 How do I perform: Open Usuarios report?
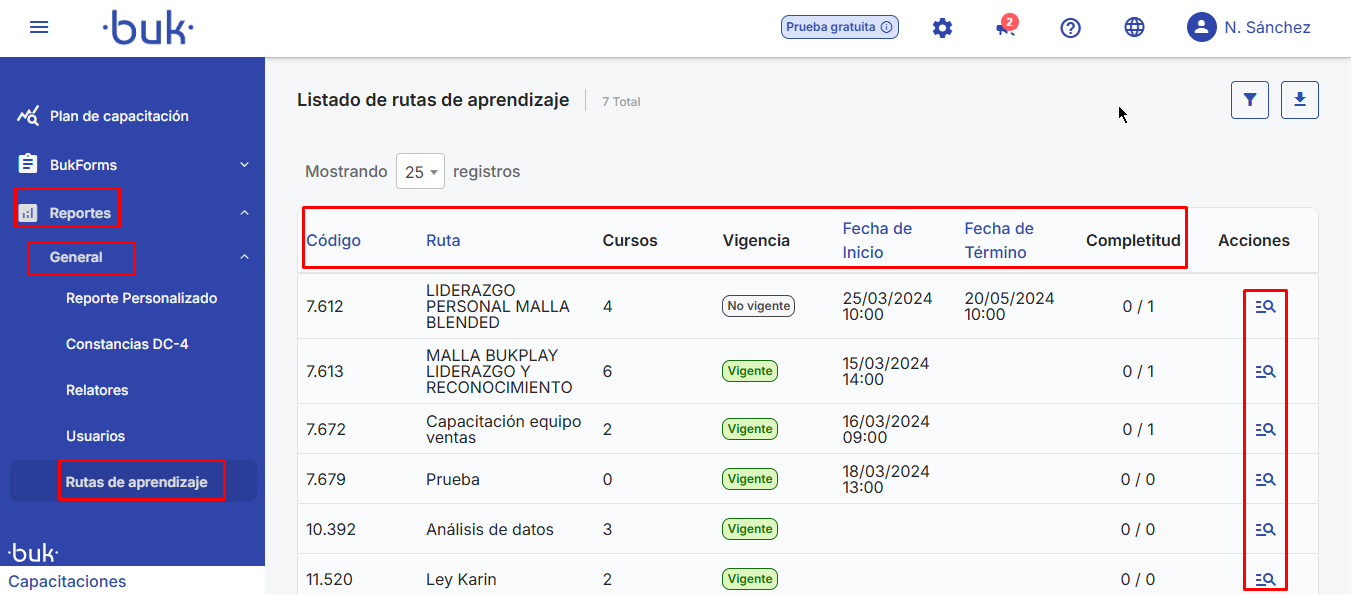[x=95, y=436]
